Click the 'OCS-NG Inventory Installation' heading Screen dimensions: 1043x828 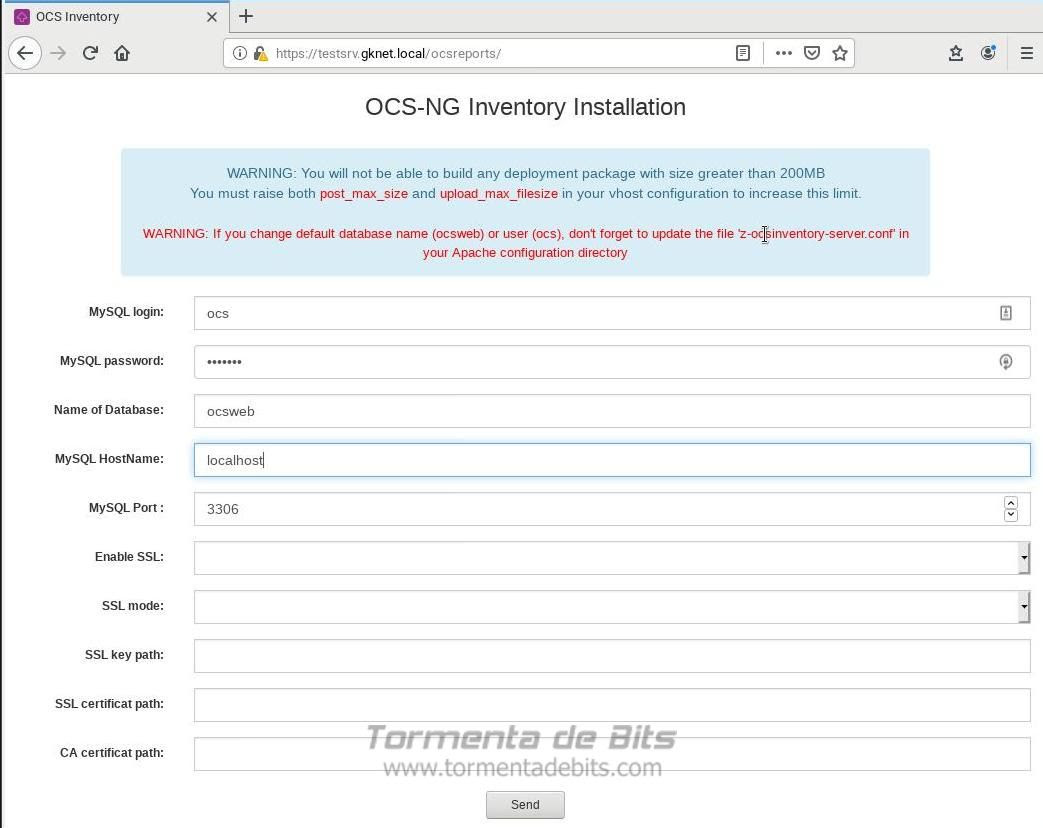tap(525, 107)
